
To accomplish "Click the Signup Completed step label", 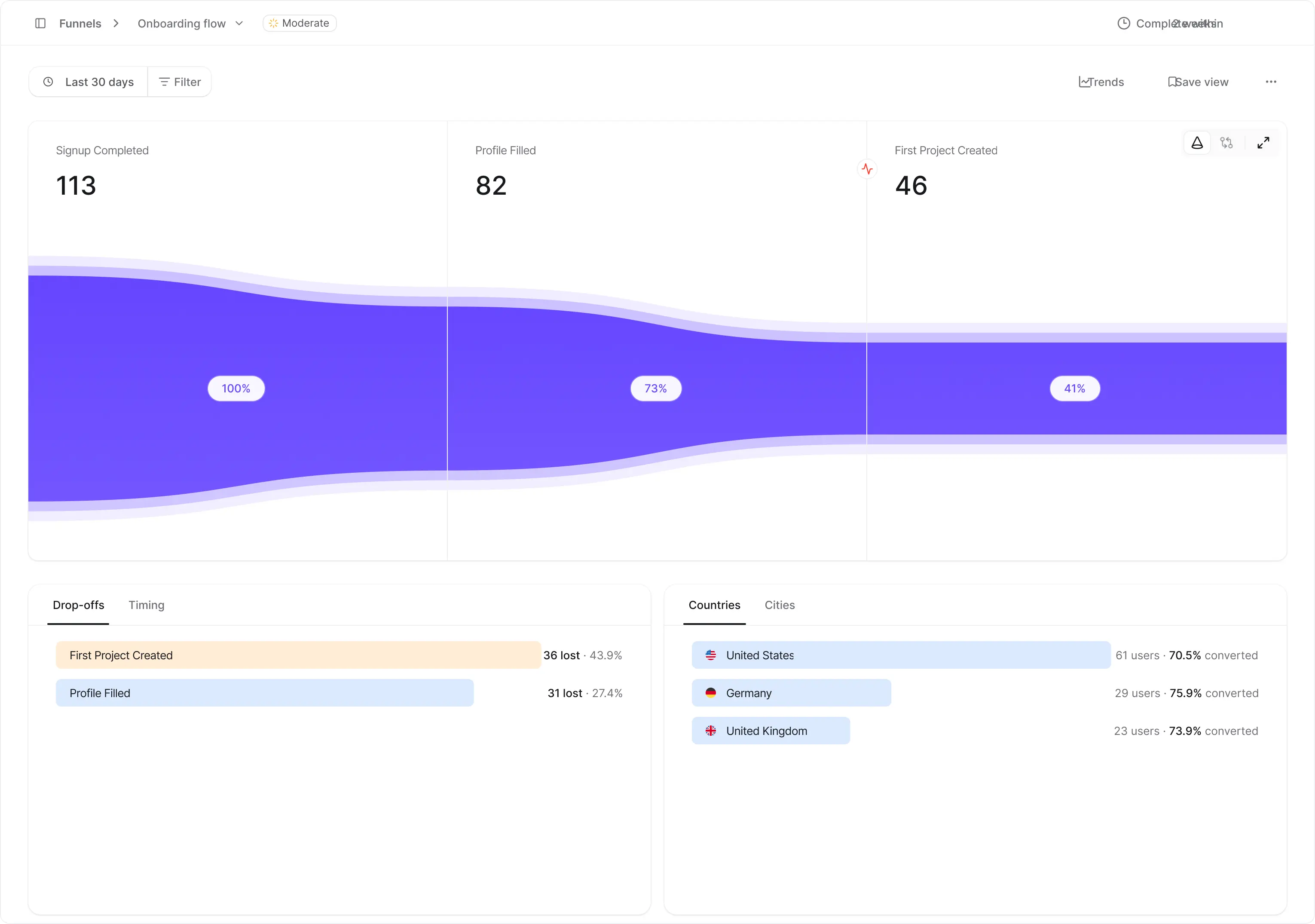I will (102, 151).
